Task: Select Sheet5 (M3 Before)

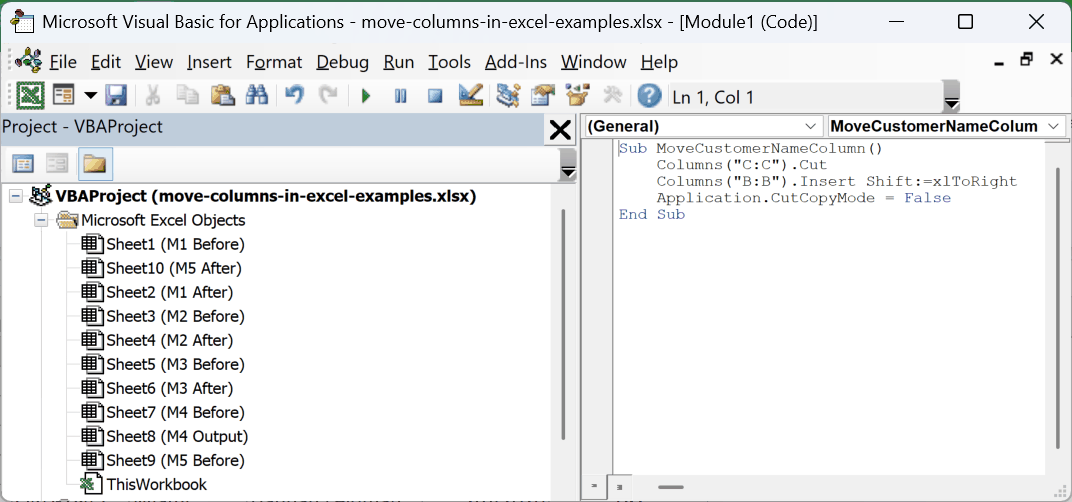Action: tap(175, 364)
